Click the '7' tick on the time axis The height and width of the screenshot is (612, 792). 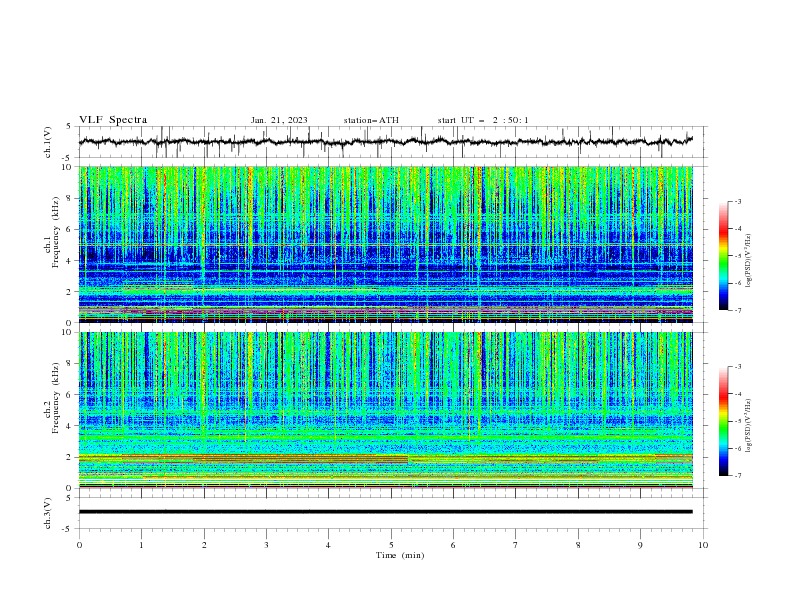[516, 545]
